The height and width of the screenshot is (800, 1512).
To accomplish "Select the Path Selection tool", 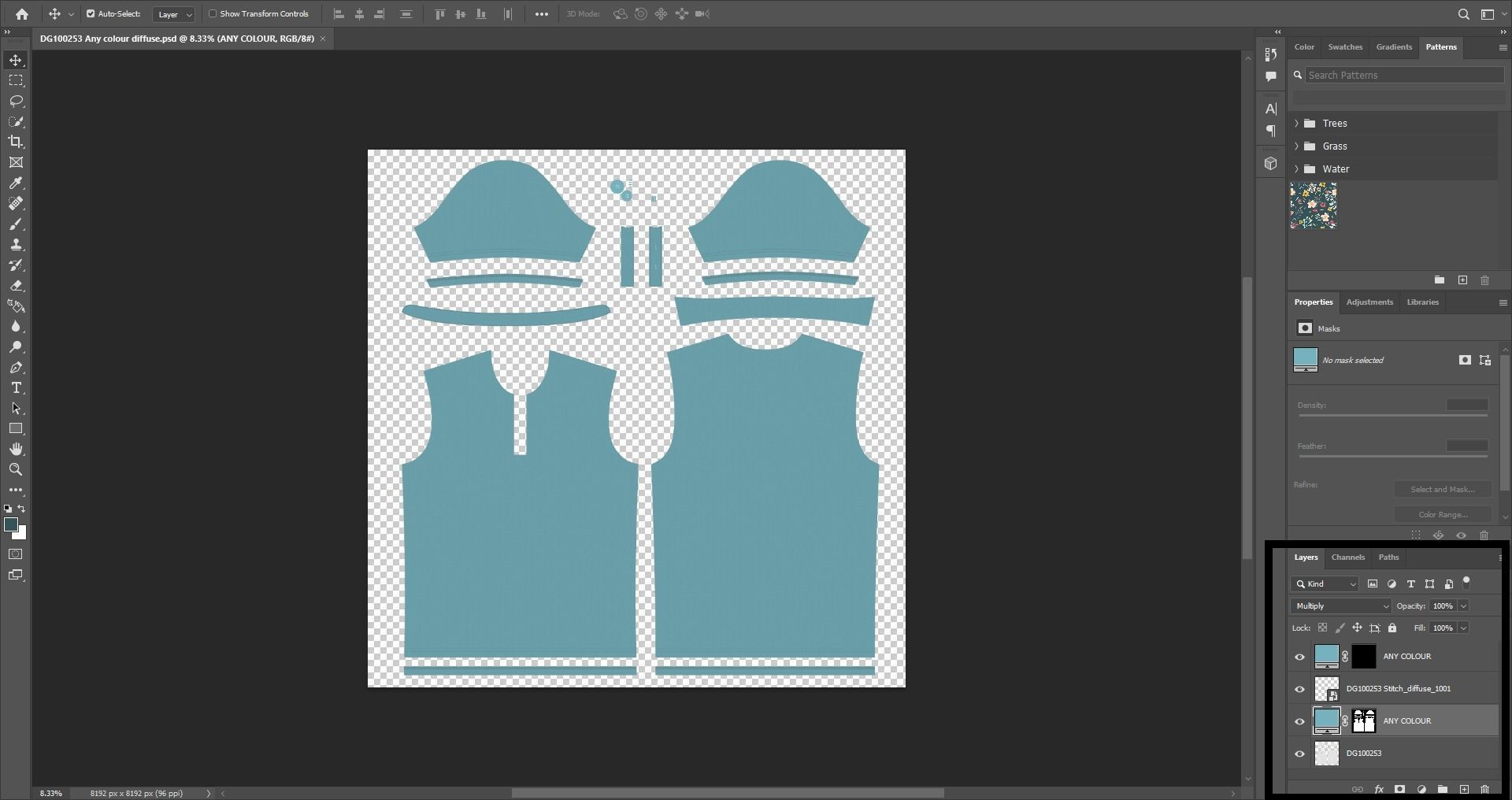I will pyautogui.click(x=16, y=408).
